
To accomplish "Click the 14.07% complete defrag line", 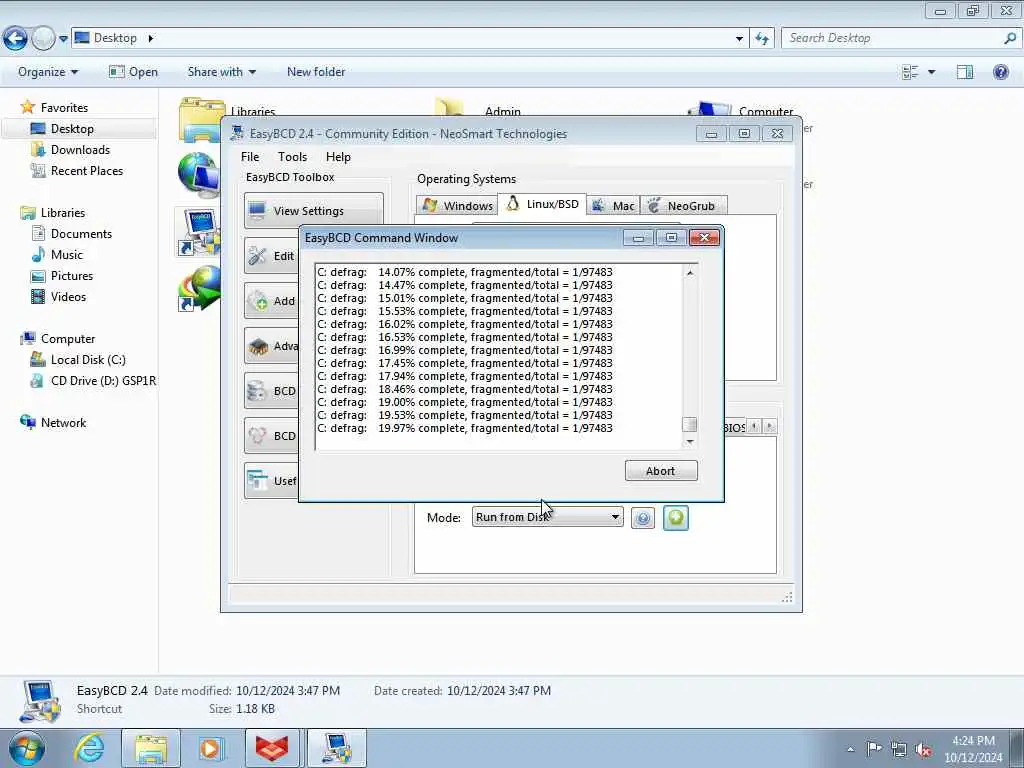I will [465, 272].
